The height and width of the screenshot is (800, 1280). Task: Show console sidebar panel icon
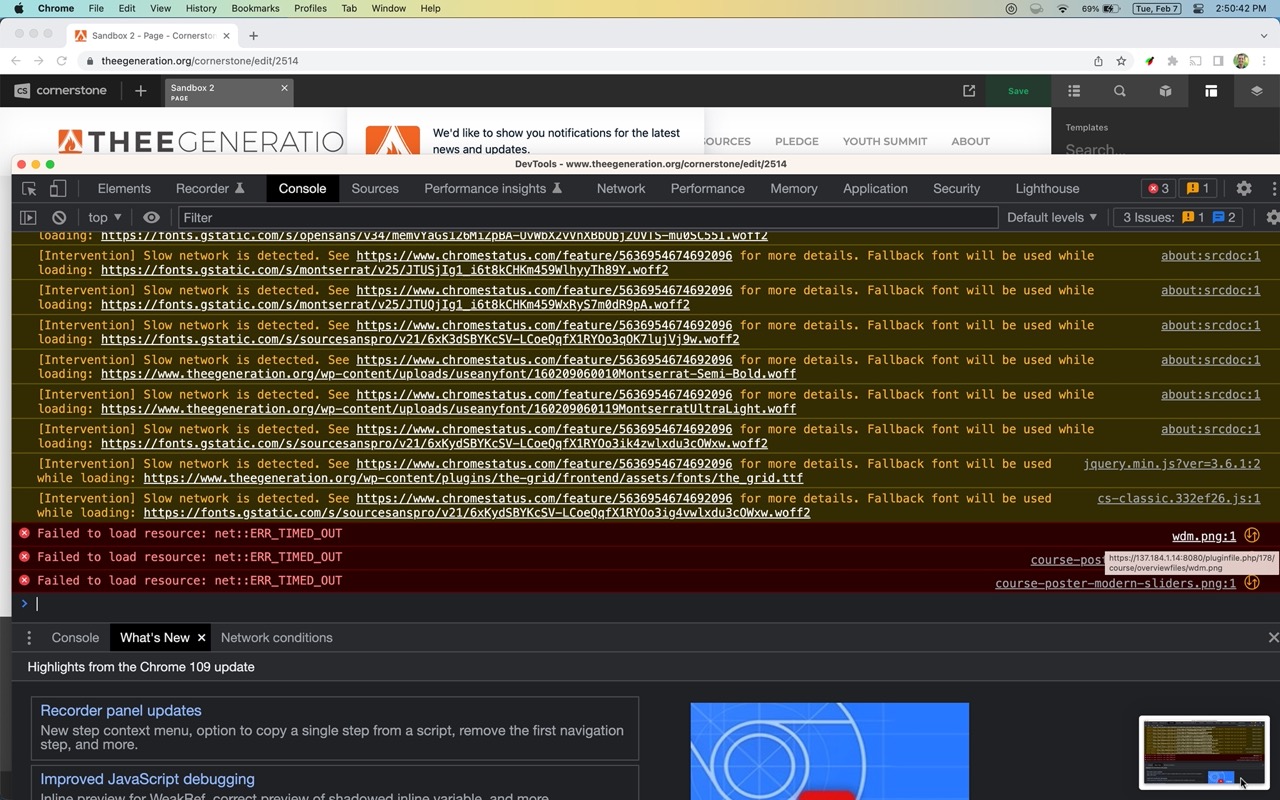pos(28,218)
